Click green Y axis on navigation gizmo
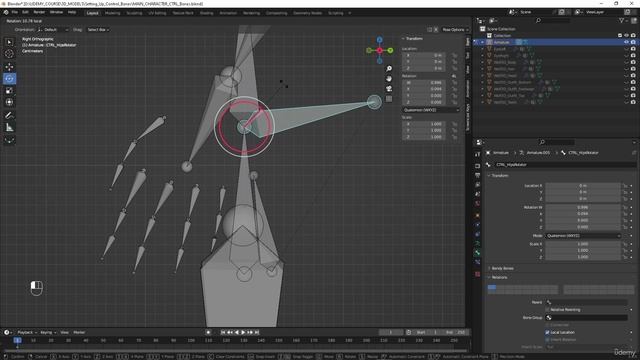The width and height of the screenshot is (640, 360). coord(390,50)
